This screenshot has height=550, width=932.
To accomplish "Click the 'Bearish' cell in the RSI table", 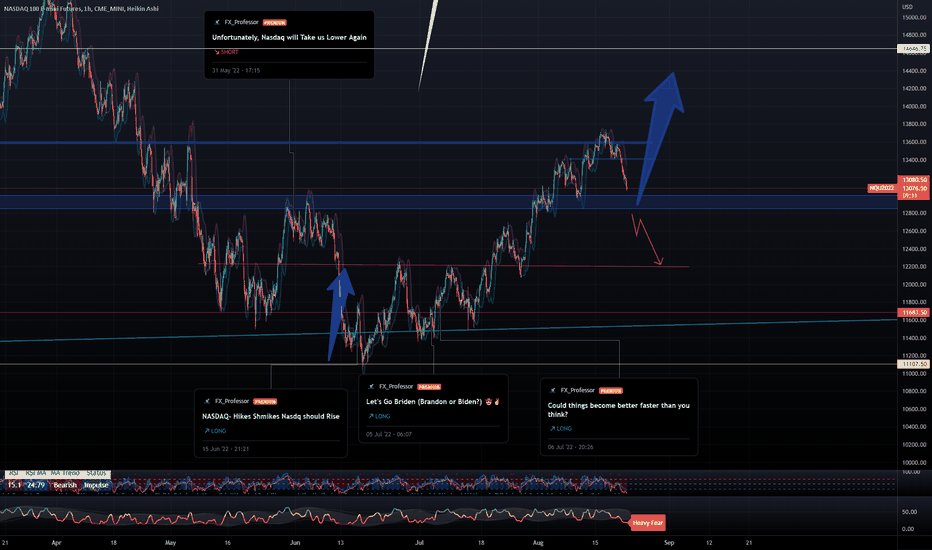I will coord(65,485).
